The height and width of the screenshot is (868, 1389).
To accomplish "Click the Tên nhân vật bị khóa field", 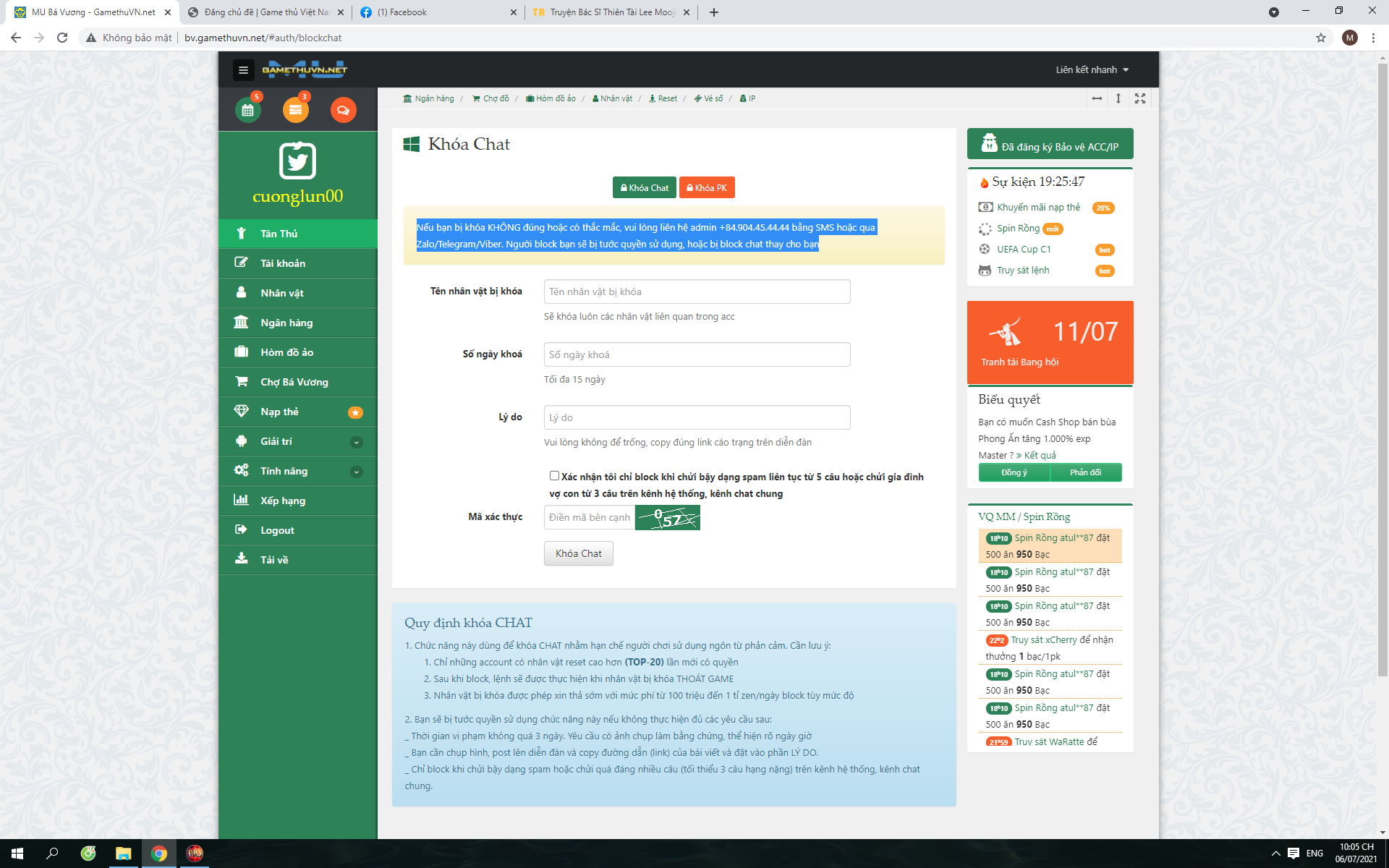I will pyautogui.click(x=697, y=292).
